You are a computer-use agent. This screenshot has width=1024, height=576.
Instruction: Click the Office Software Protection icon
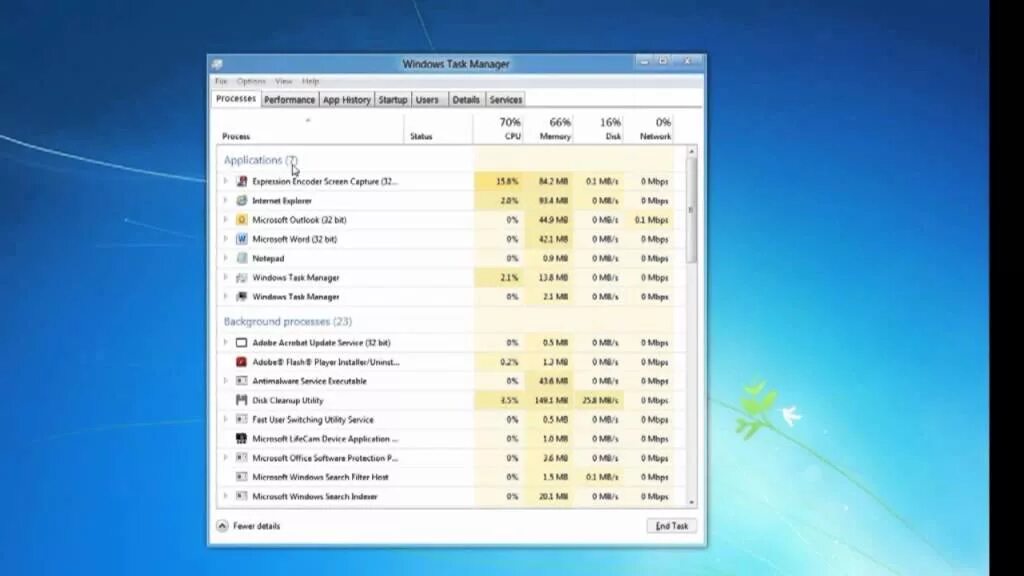pos(242,458)
